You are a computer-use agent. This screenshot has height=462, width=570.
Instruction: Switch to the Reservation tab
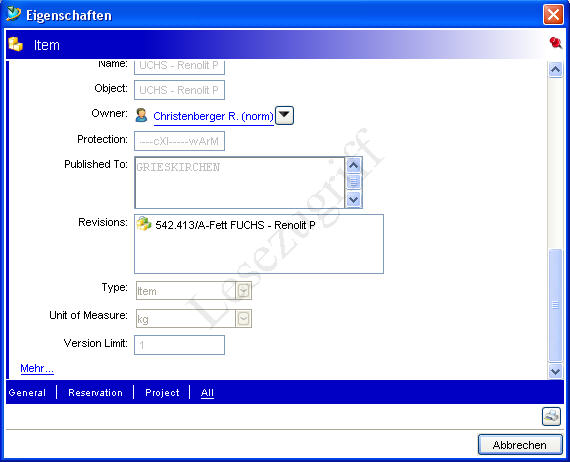[95, 393]
